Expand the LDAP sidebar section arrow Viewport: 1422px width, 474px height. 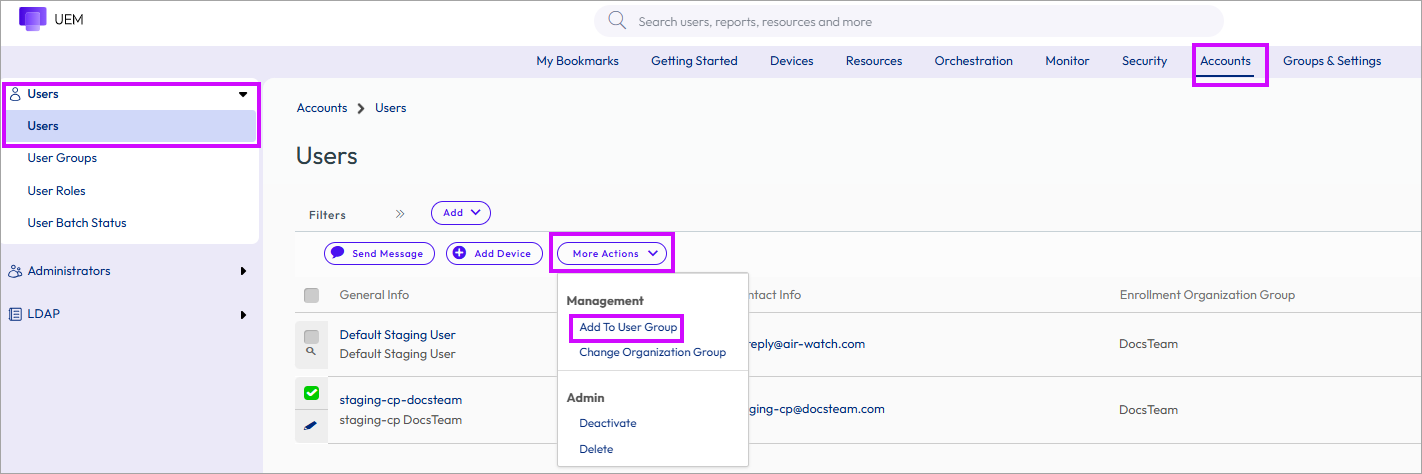pyautogui.click(x=243, y=315)
